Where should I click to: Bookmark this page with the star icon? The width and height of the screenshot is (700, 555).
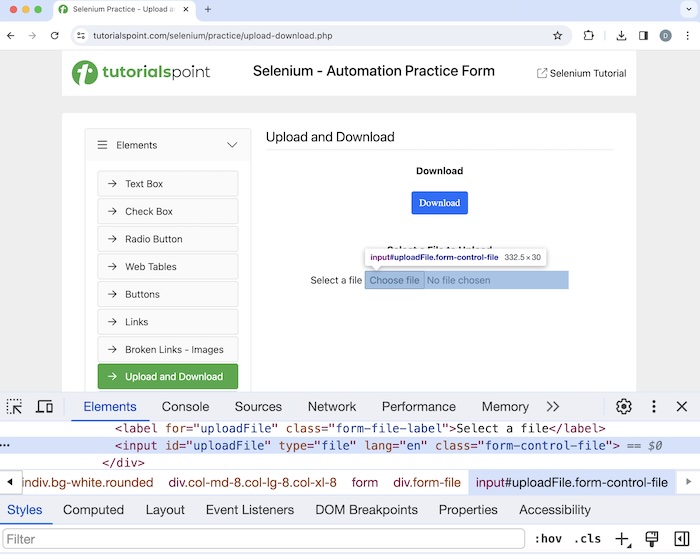pyautogui.click(x=558, y=35)
